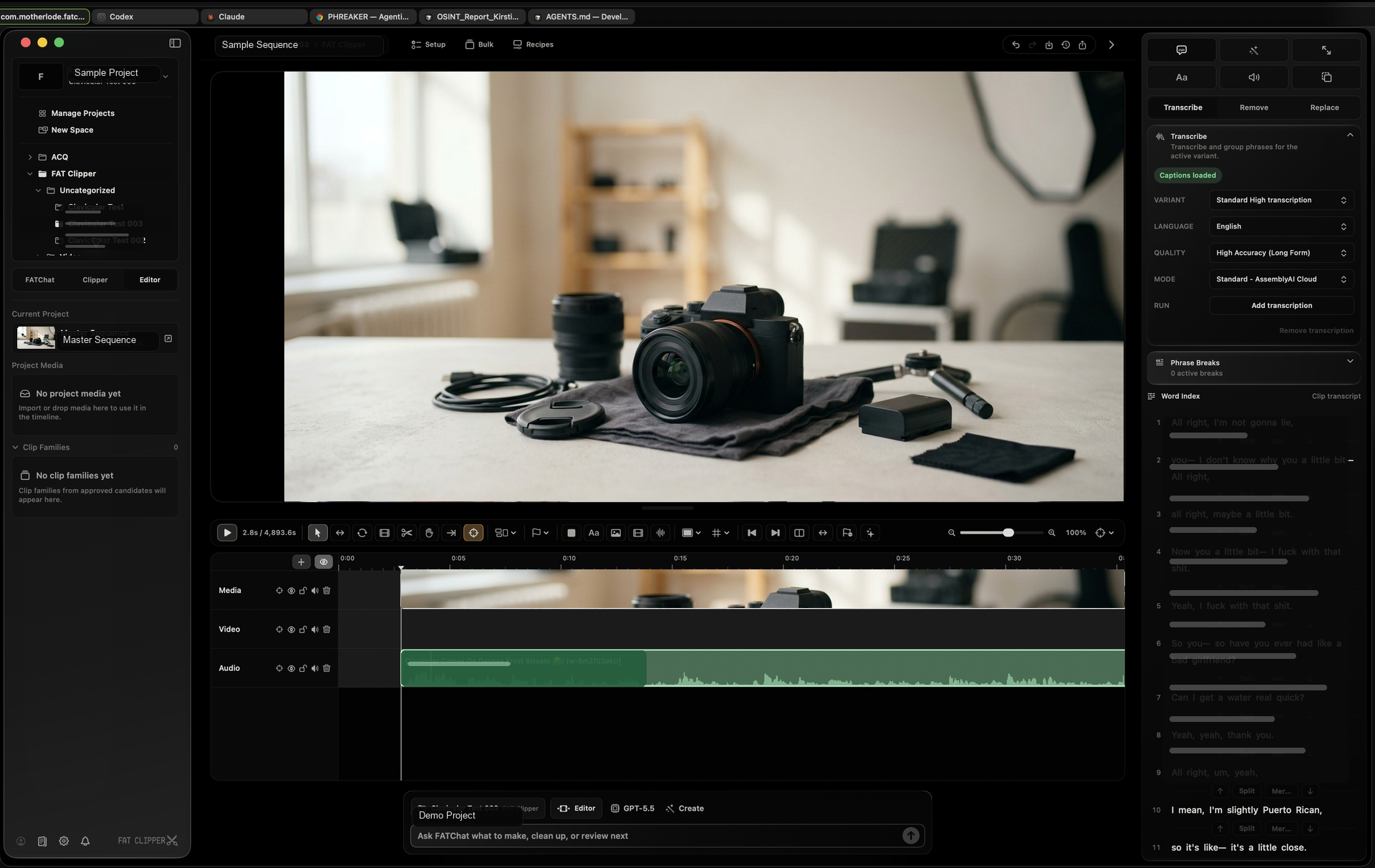
Task: Mute the Media track speaker
Action: coord(315,591)
